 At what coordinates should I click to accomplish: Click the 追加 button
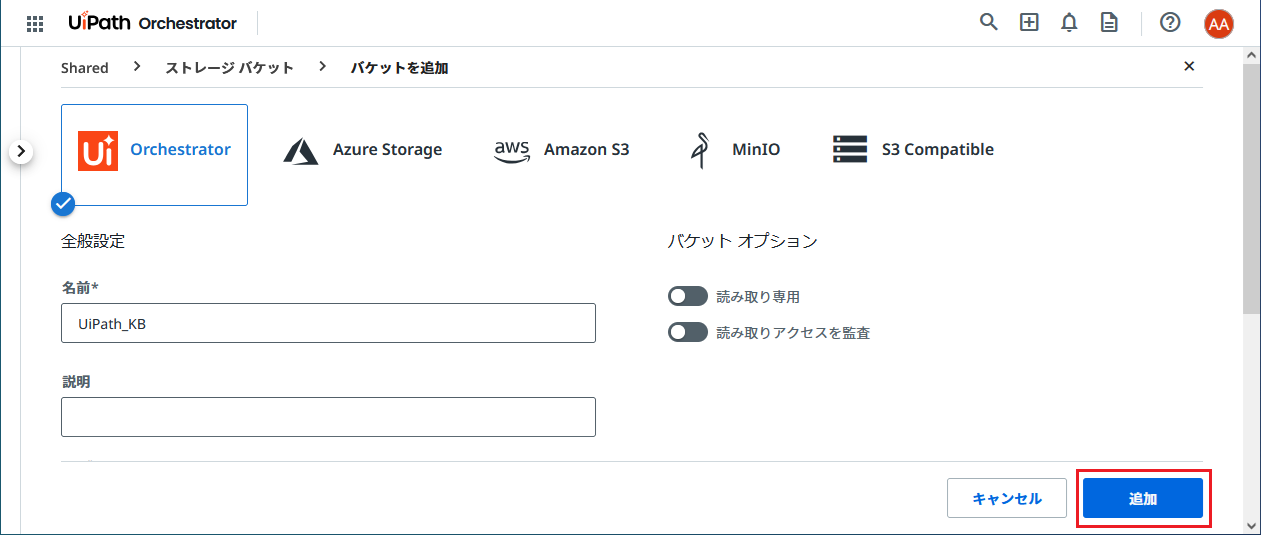click(x=1142, y=498)
